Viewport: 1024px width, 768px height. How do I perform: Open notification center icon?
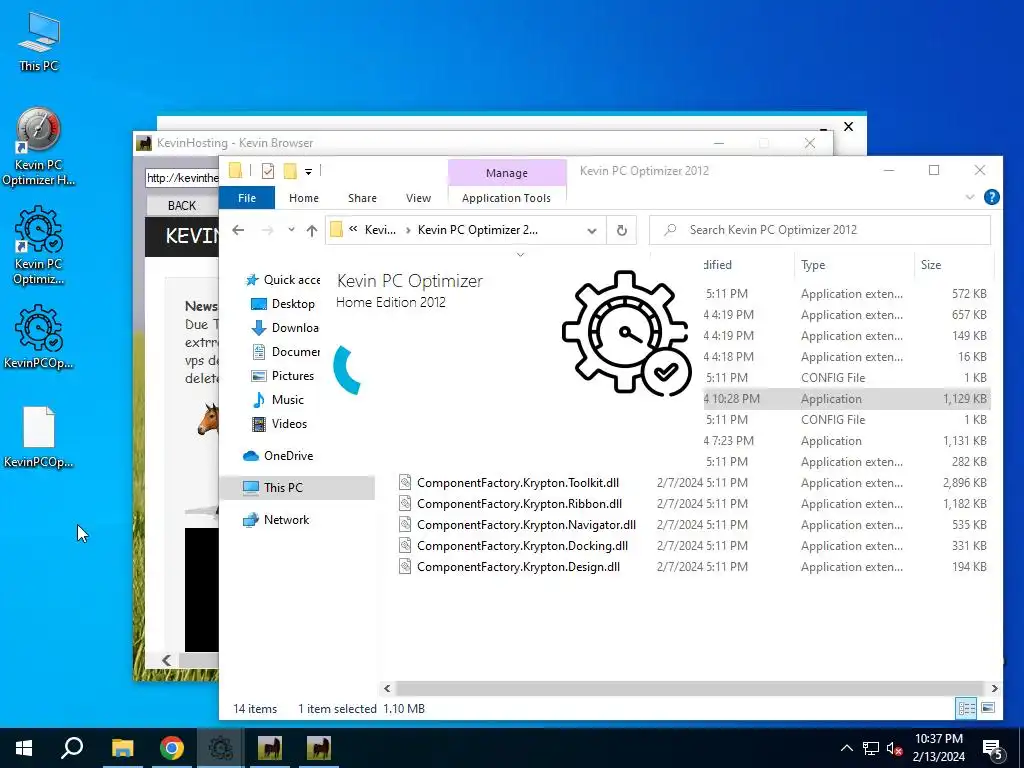pos(993,748)
